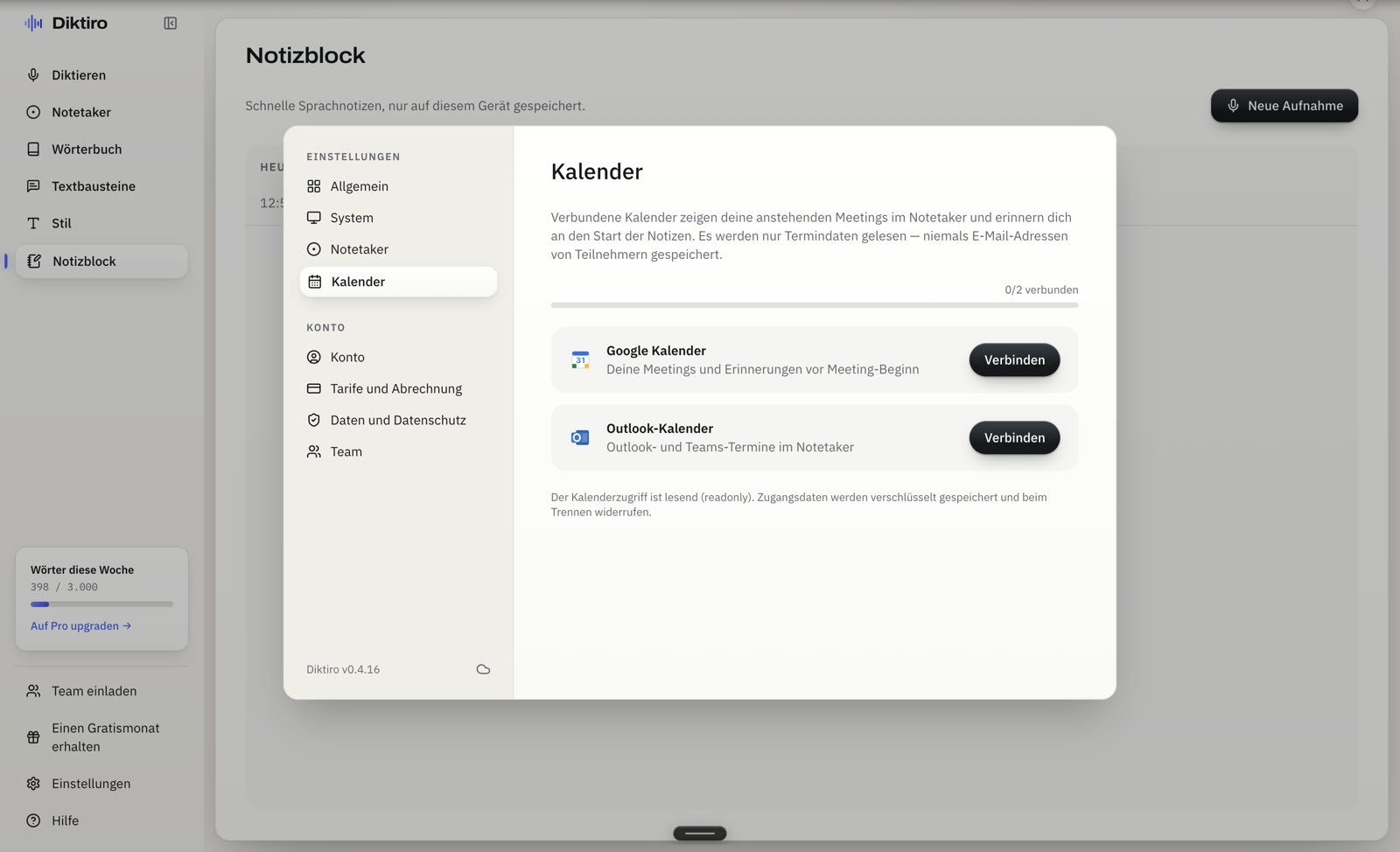
Task: Start a Neue Aufnahme
Action: [1284, 106]
